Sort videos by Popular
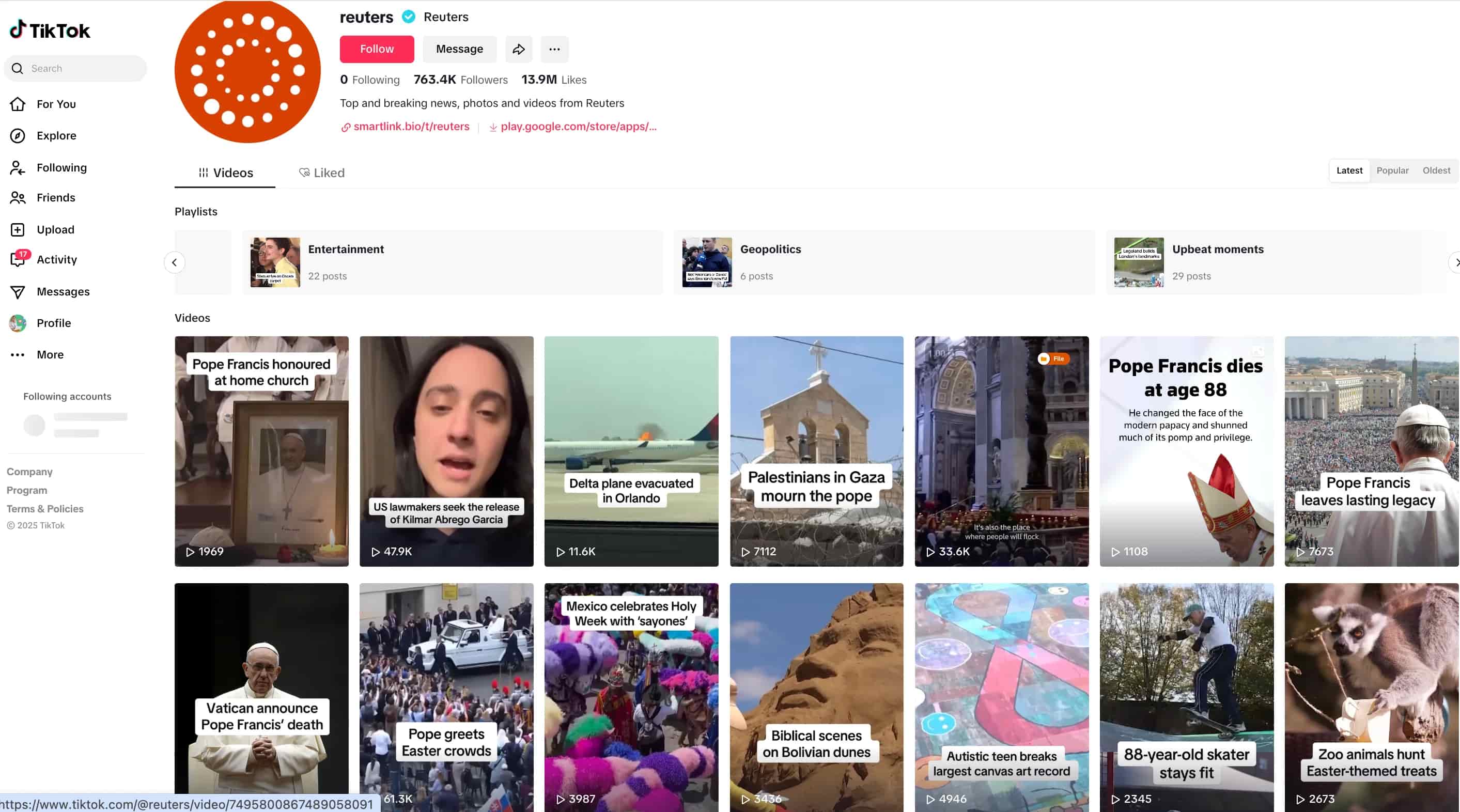Screen dimensions: 1460x812 (1391, 170)
